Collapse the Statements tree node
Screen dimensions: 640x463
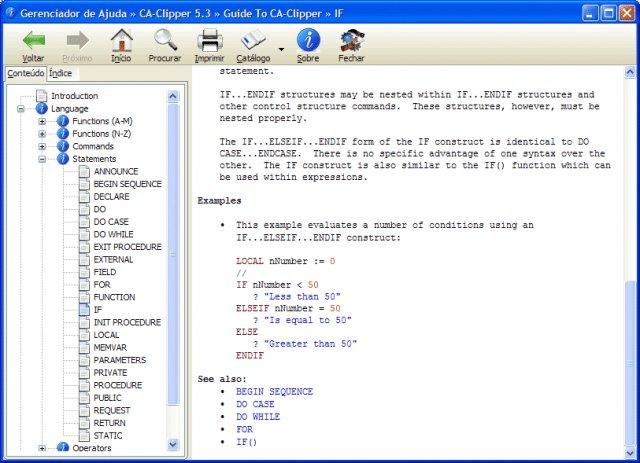(x=42, y=159)
